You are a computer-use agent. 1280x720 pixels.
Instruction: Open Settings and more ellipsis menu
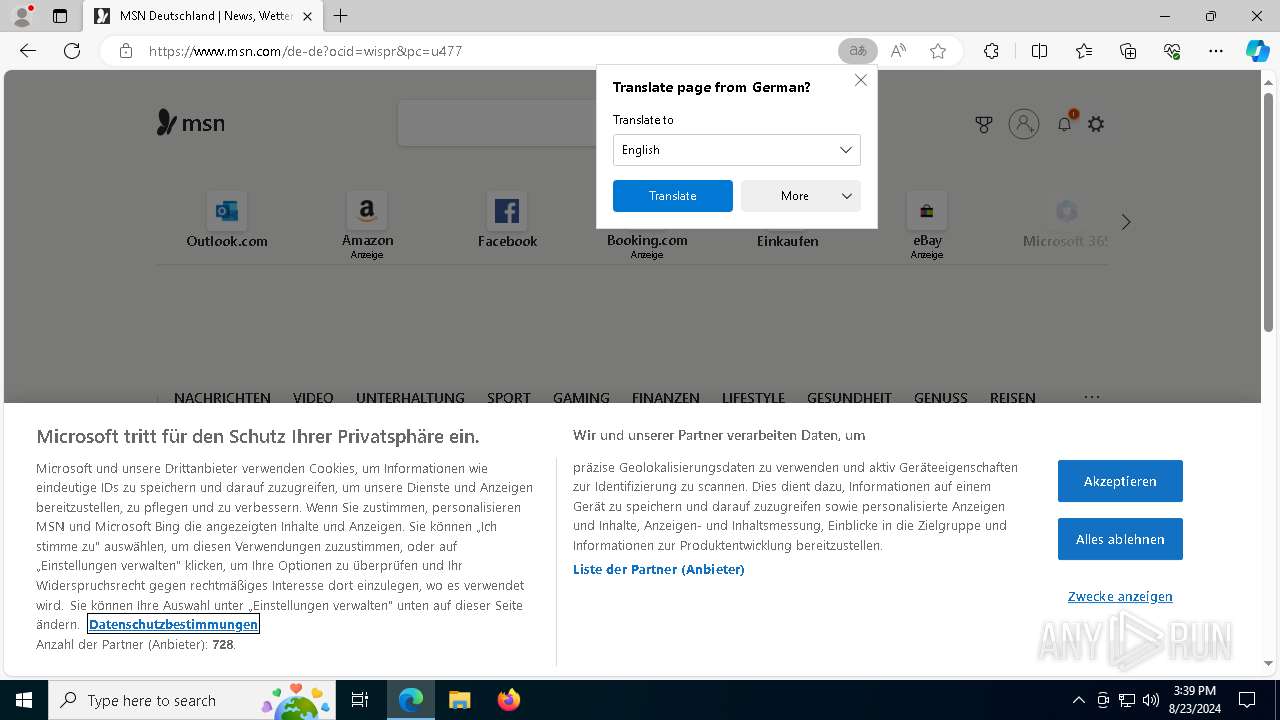1216,51
